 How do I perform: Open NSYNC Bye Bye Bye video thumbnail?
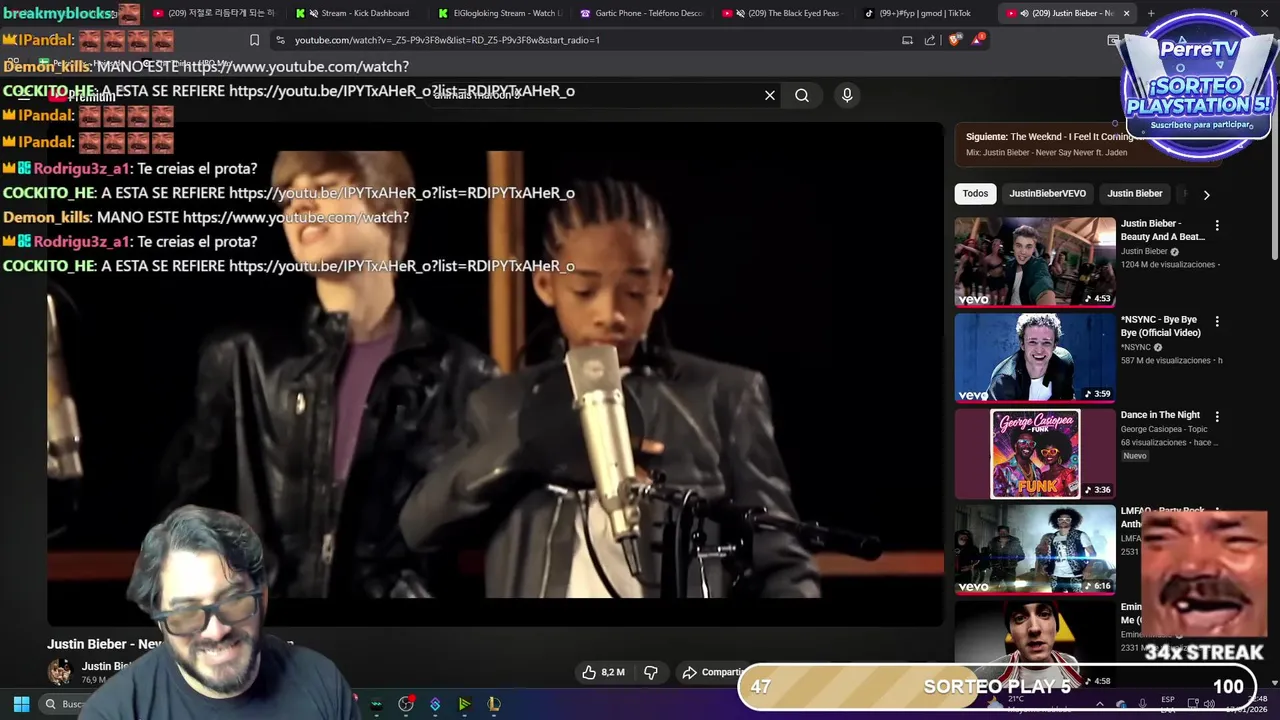coord(1035,358)
